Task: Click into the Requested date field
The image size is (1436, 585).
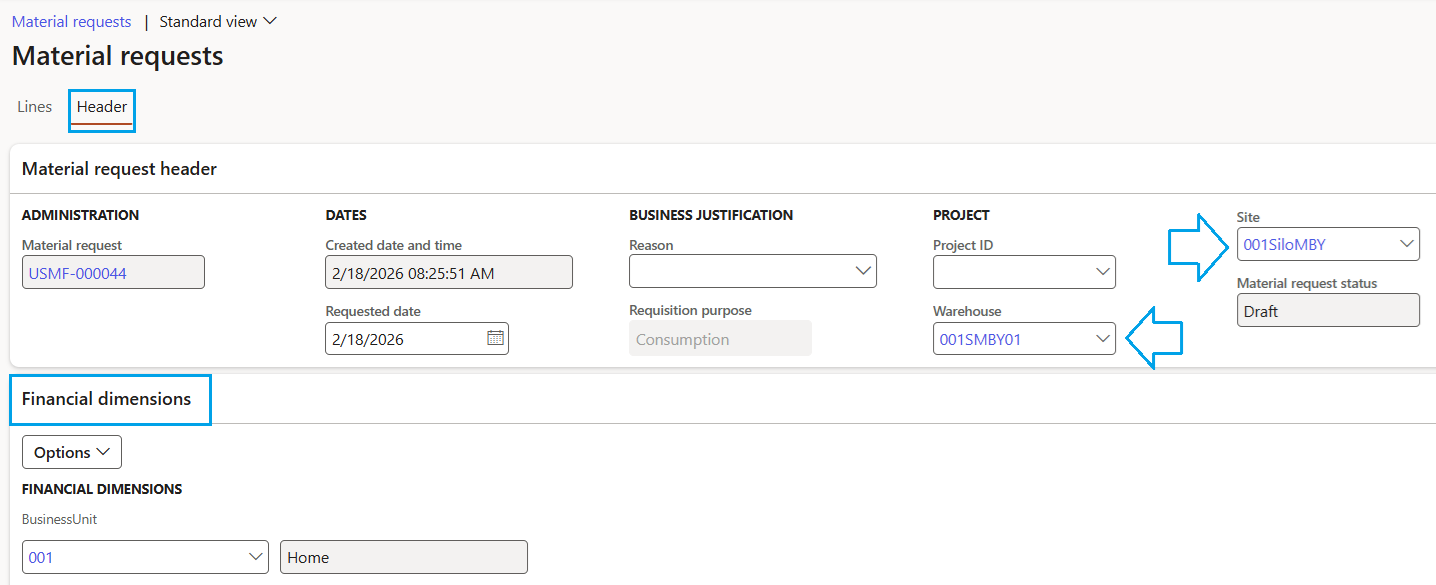Action: (404, 339)
